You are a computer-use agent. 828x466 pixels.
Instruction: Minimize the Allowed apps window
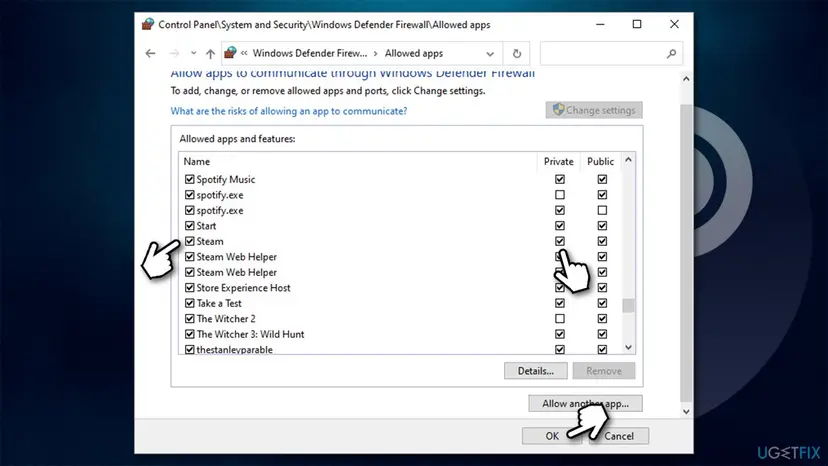coord(600,24)
